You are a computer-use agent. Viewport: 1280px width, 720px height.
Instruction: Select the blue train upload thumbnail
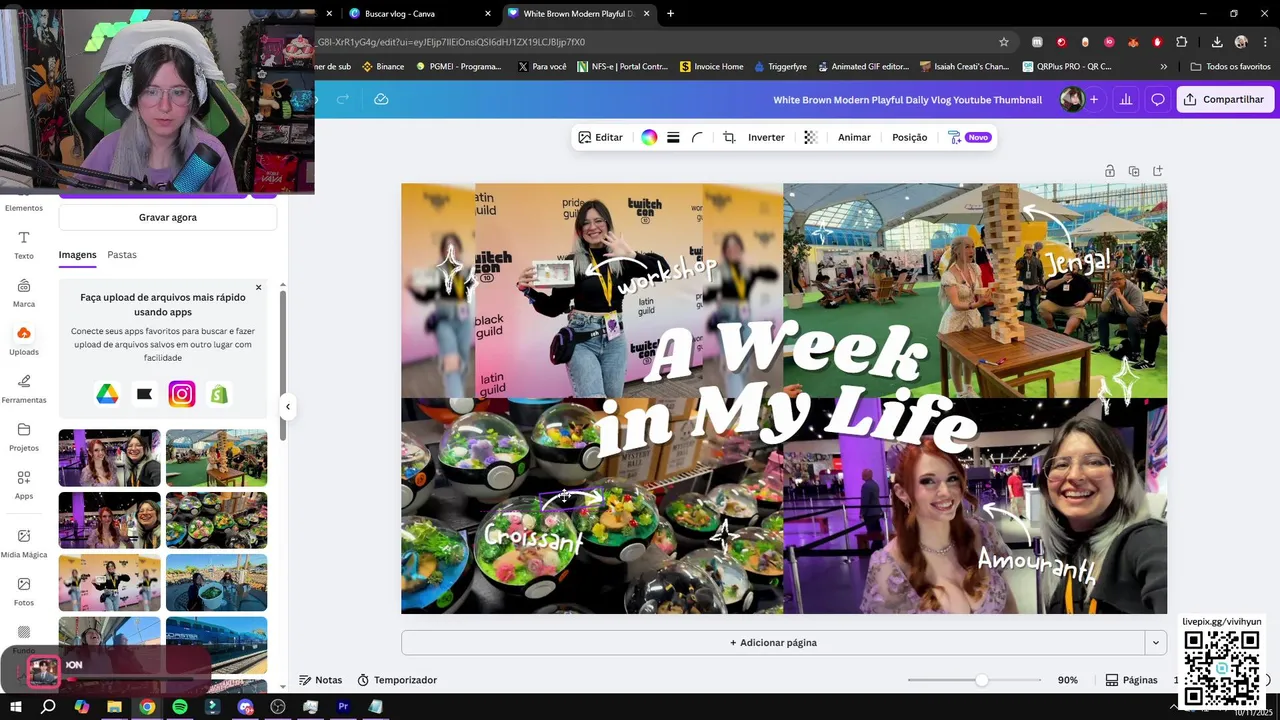coord(216,645)
